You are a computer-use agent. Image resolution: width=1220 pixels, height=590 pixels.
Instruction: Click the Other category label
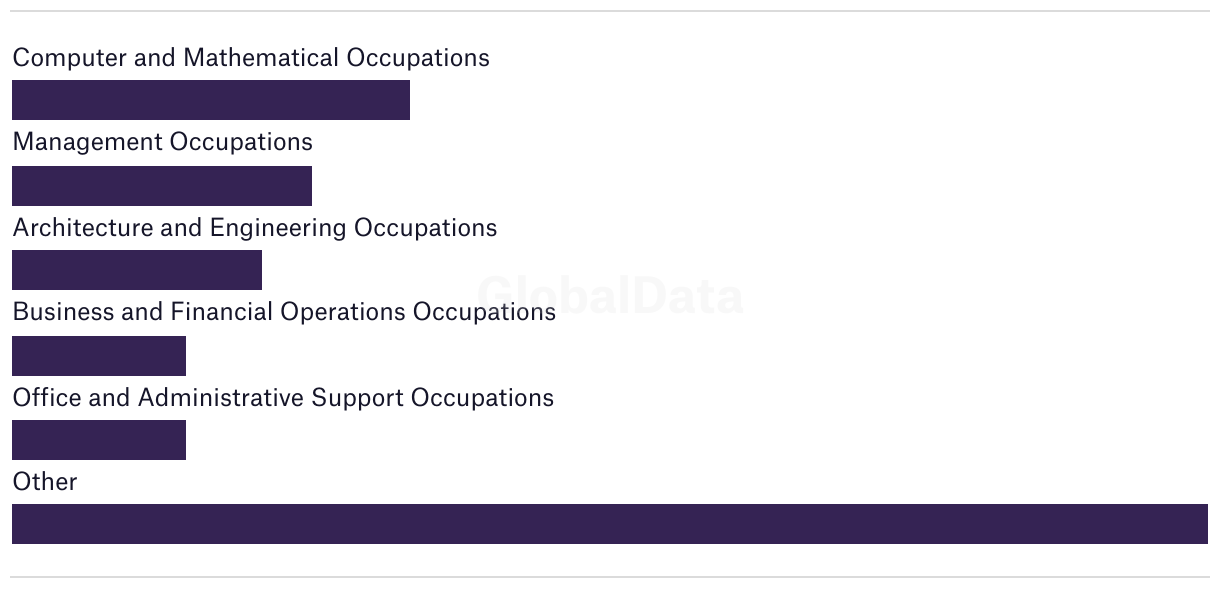45,482
